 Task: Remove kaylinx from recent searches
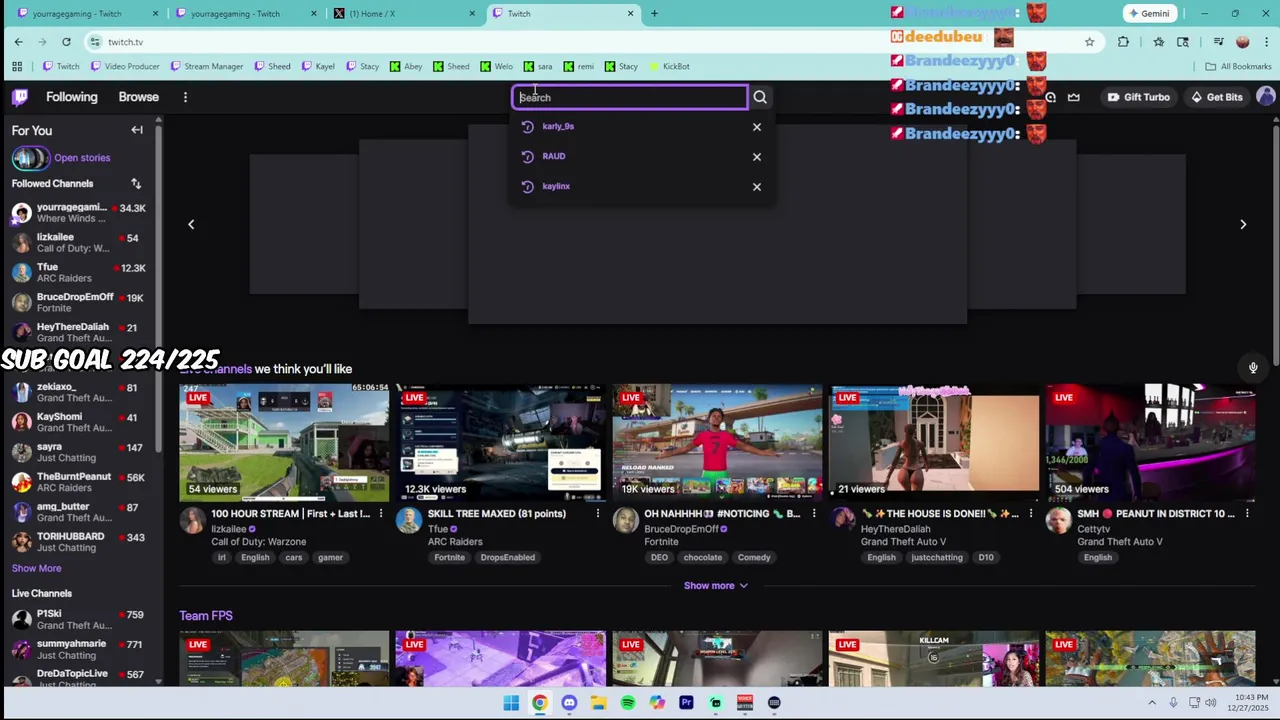click(x=757, y=187)
